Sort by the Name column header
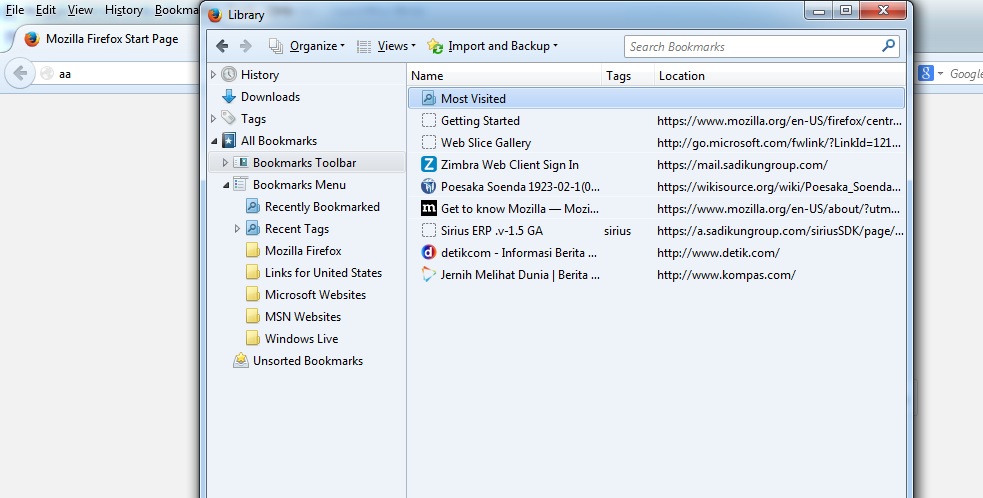Image resolution: width=983 pixels, height=498 pixels. [504, 75]
